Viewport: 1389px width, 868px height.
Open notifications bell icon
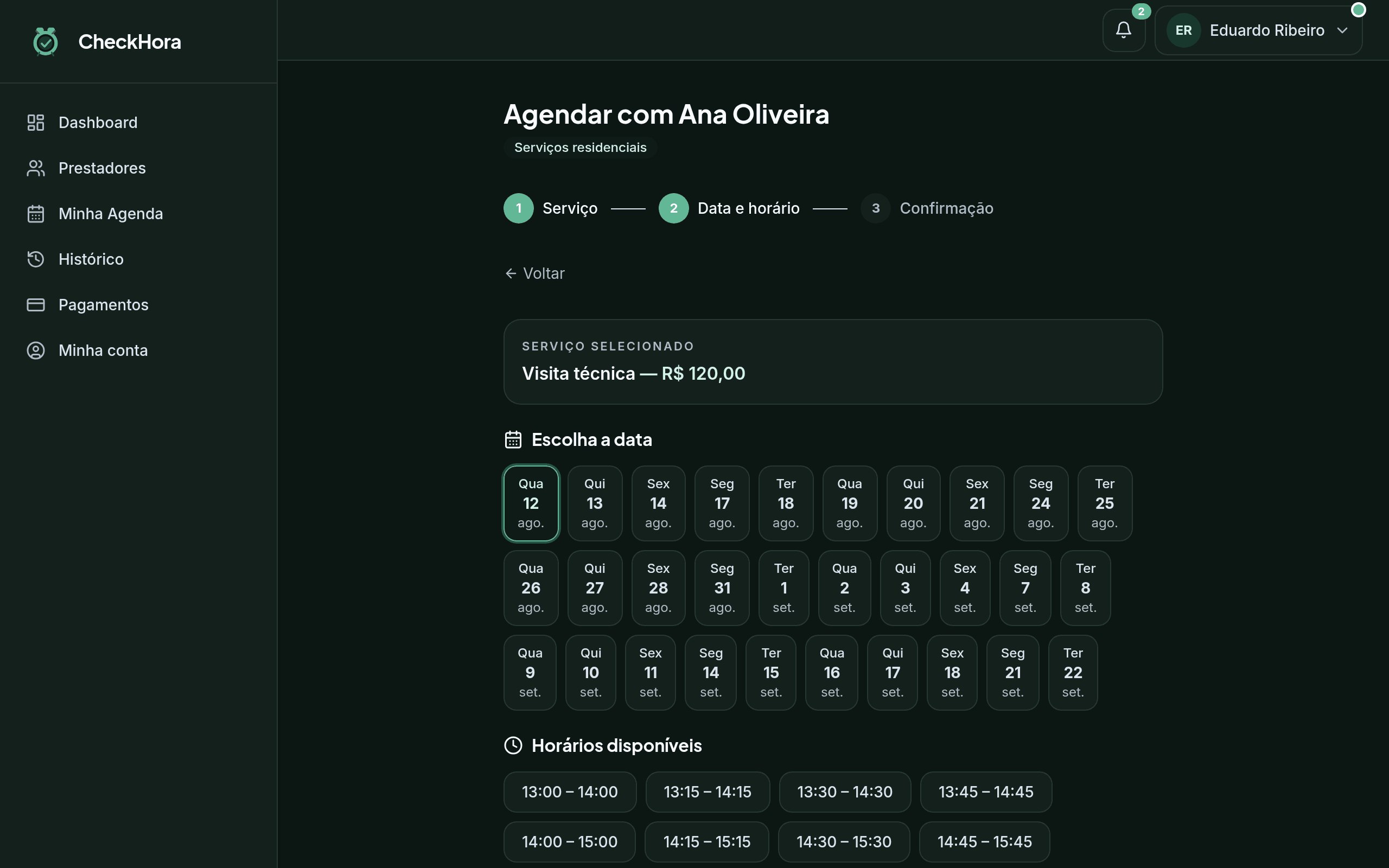[x=1123, y=30]
